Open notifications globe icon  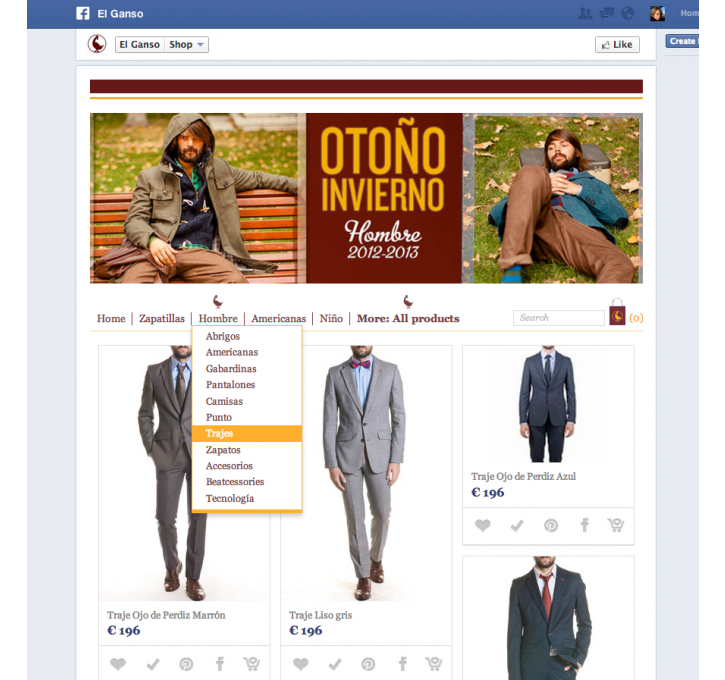pos(627,13)
